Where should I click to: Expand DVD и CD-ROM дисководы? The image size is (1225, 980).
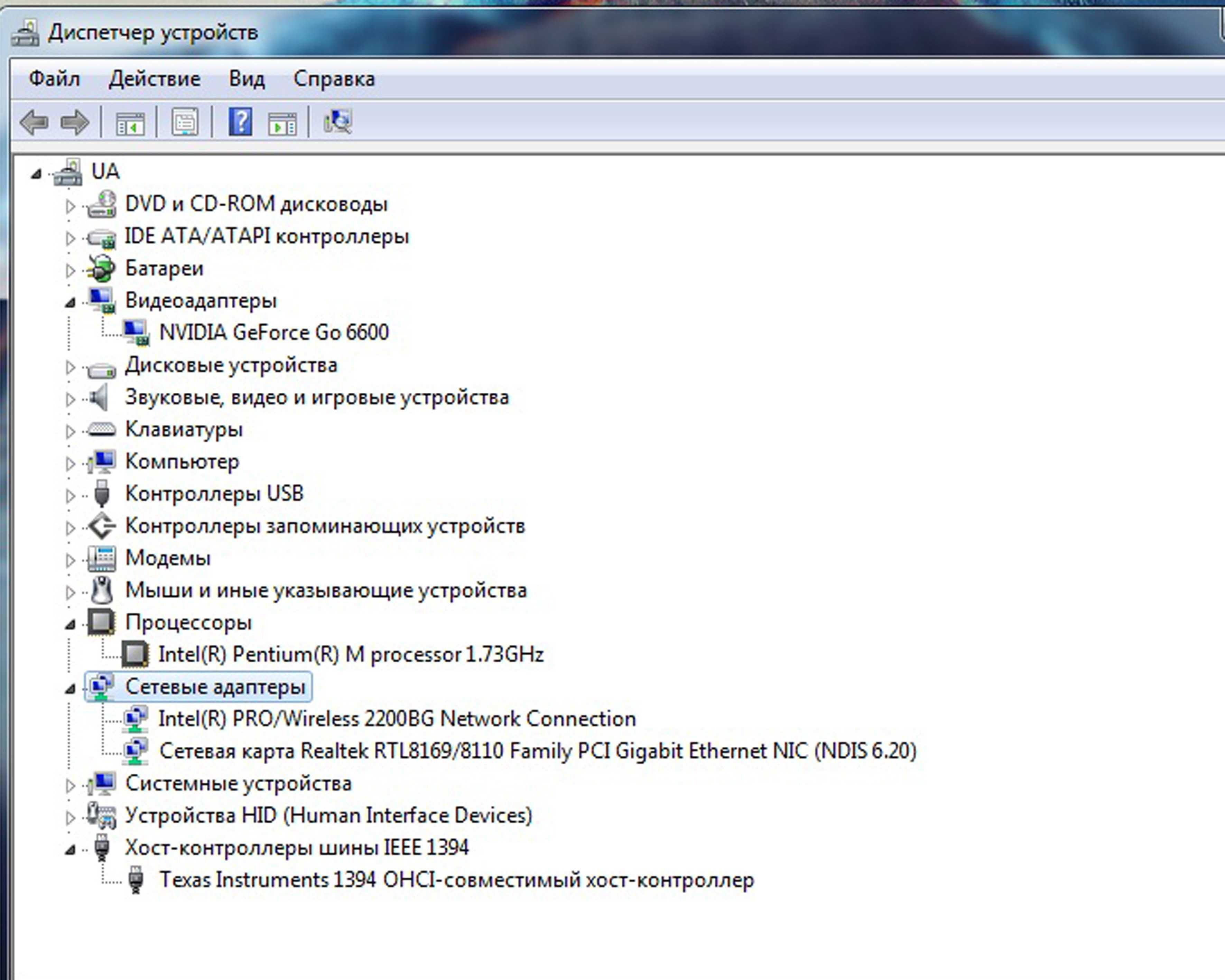[70, 206]
